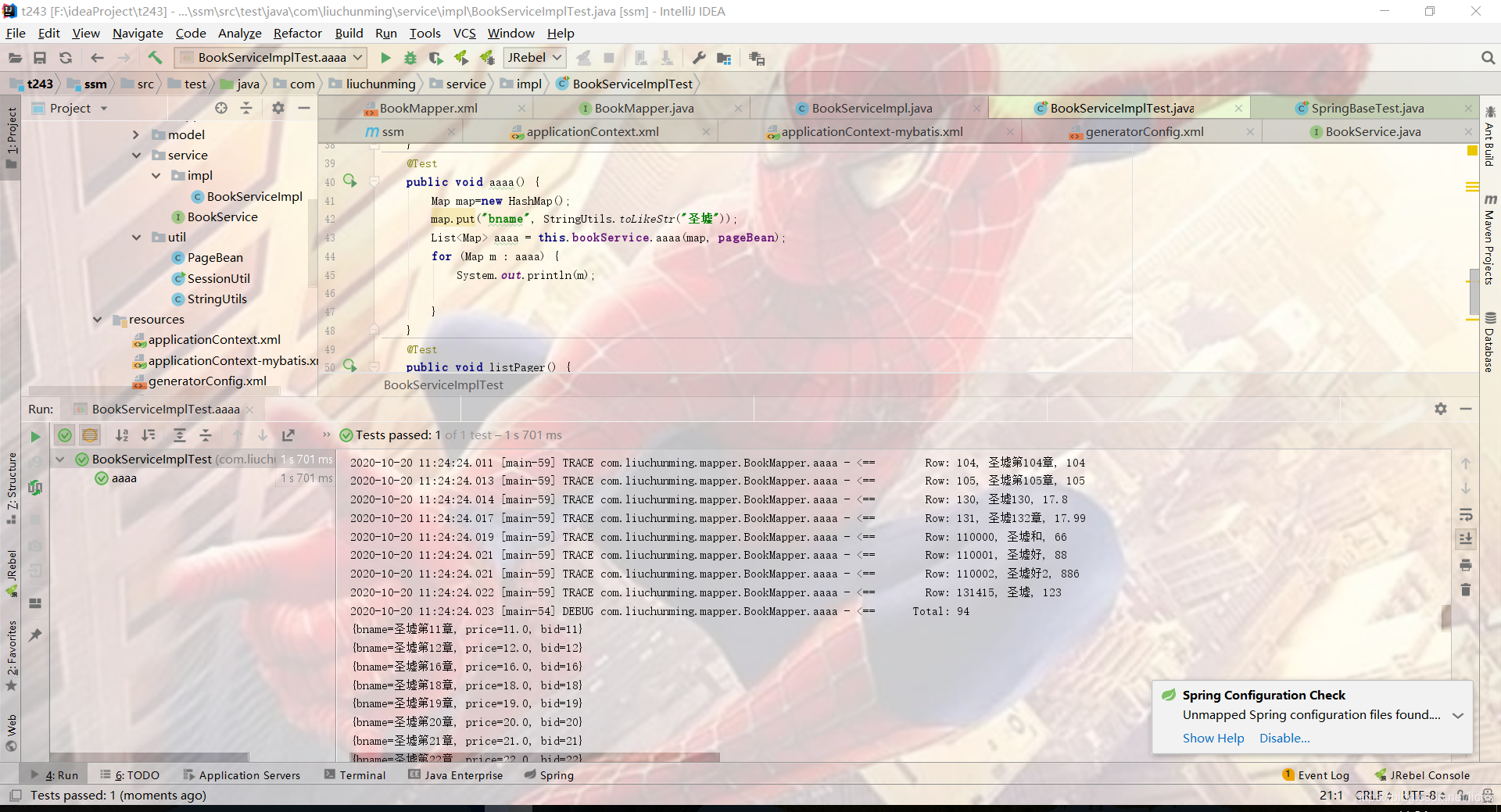Viewport: 1501px width, 812px height.
Task: Rerun tests using Run panel green arrow
Action: click(x=35, y=436)
